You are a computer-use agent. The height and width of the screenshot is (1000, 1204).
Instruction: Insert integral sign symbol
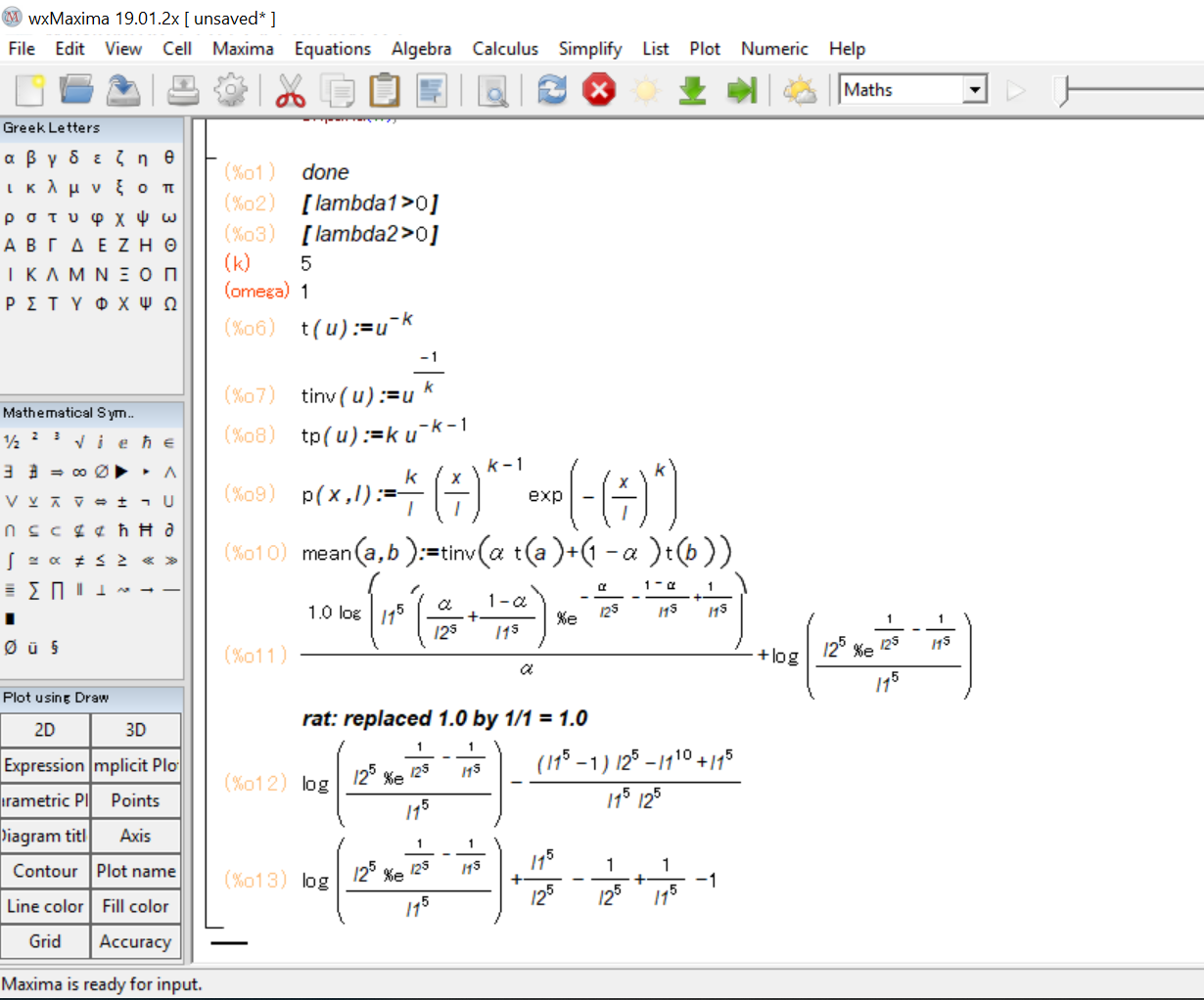[x=10, y=560]
